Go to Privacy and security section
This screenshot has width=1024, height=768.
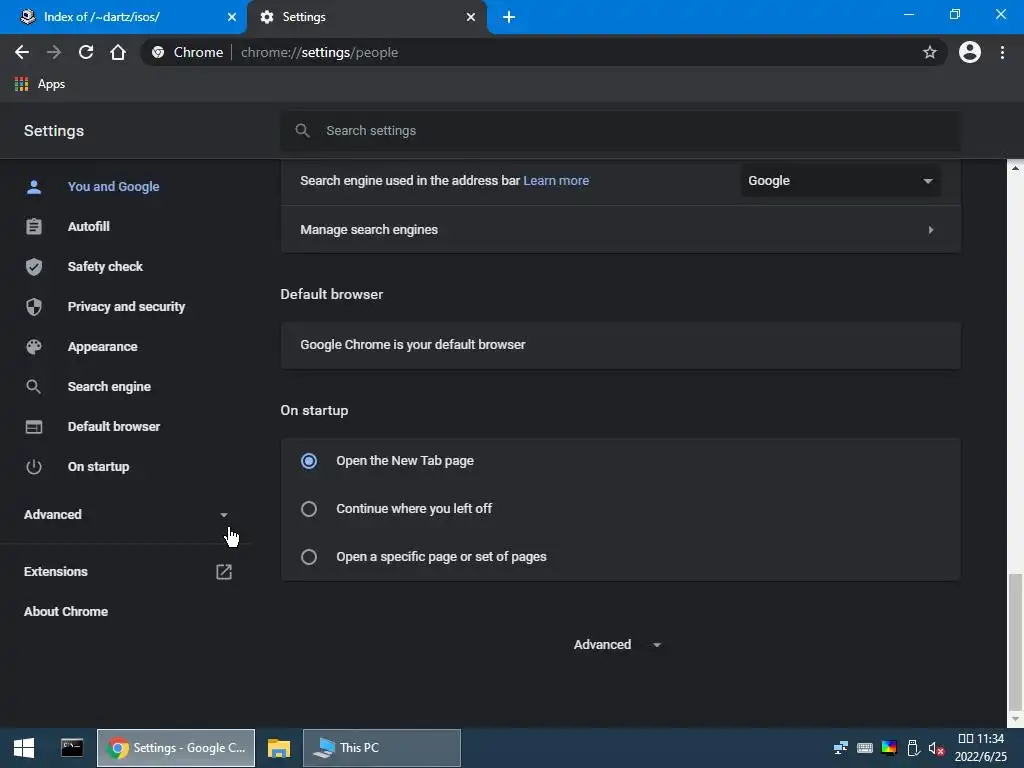pyautogui.click(x=126, y=306)
